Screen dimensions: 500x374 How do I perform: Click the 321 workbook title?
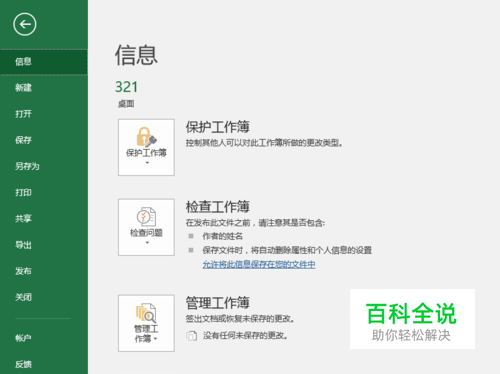pos(126,87)
